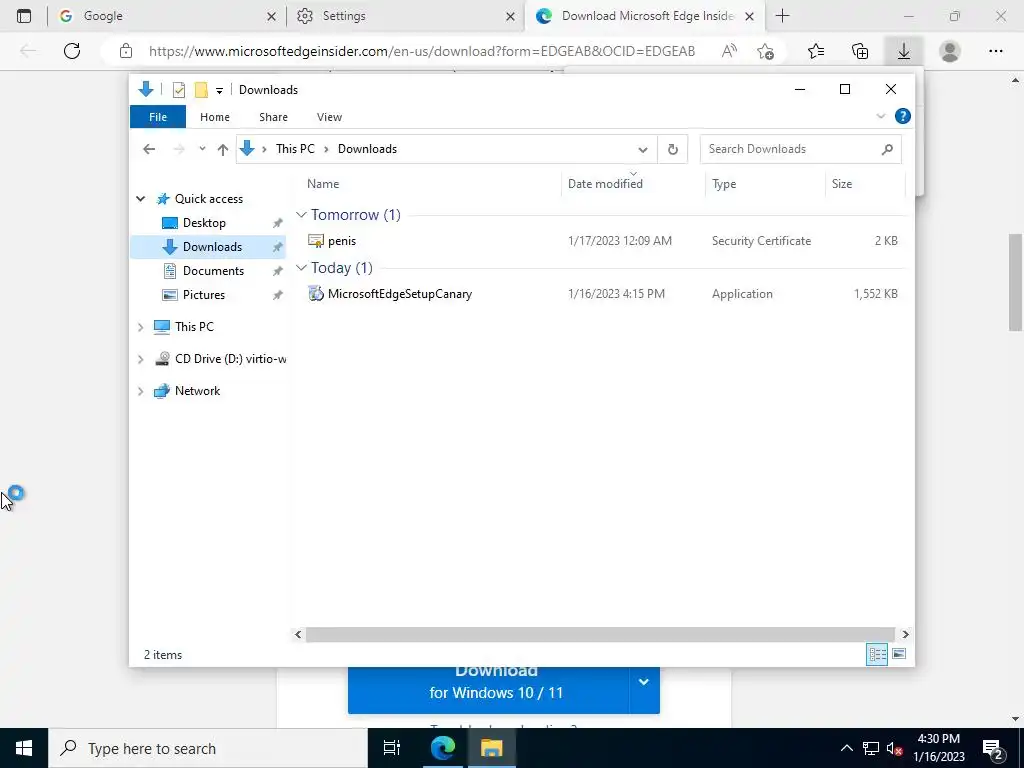Open the Share ribbon tab
The height and width of the screenshot is (768, 1024).
(x=273, y=117)
